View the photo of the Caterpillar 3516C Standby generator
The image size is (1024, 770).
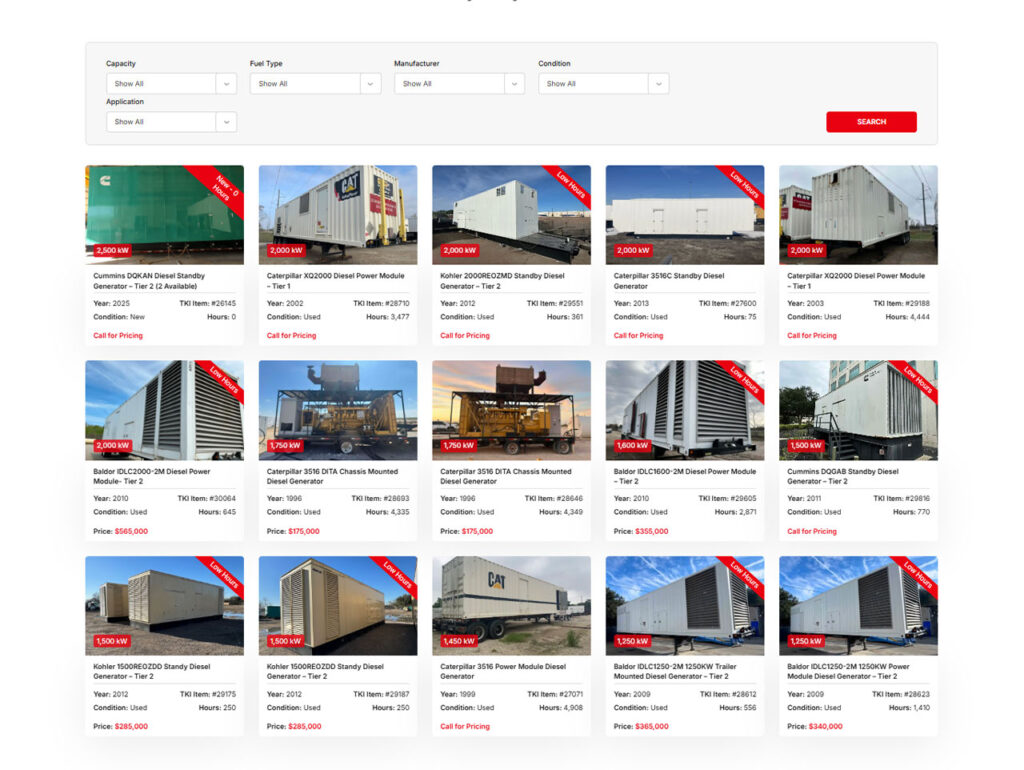pos(684,213)
